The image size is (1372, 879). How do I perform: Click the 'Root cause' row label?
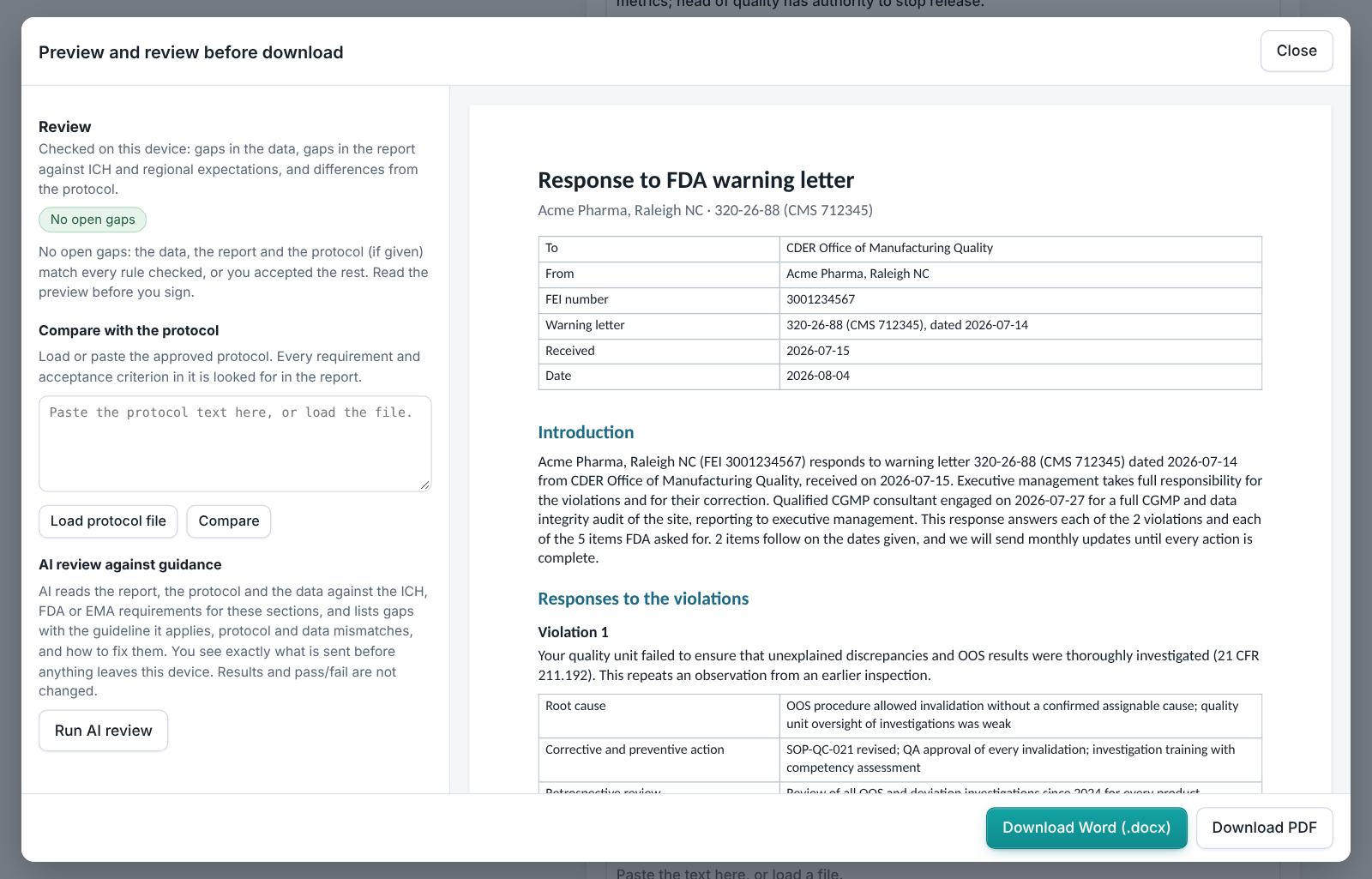575,706
